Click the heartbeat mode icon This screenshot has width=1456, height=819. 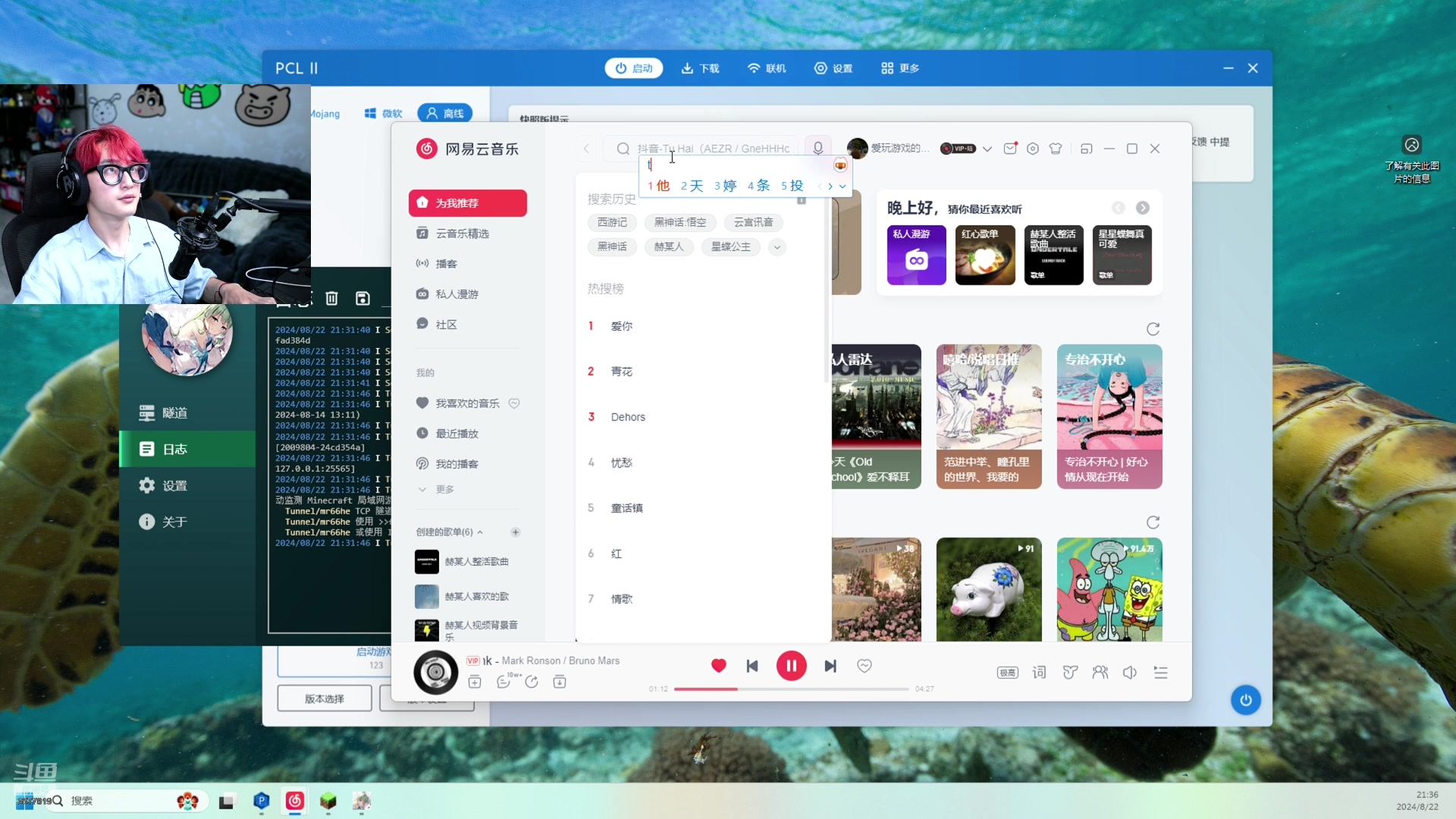coord(864,666)
